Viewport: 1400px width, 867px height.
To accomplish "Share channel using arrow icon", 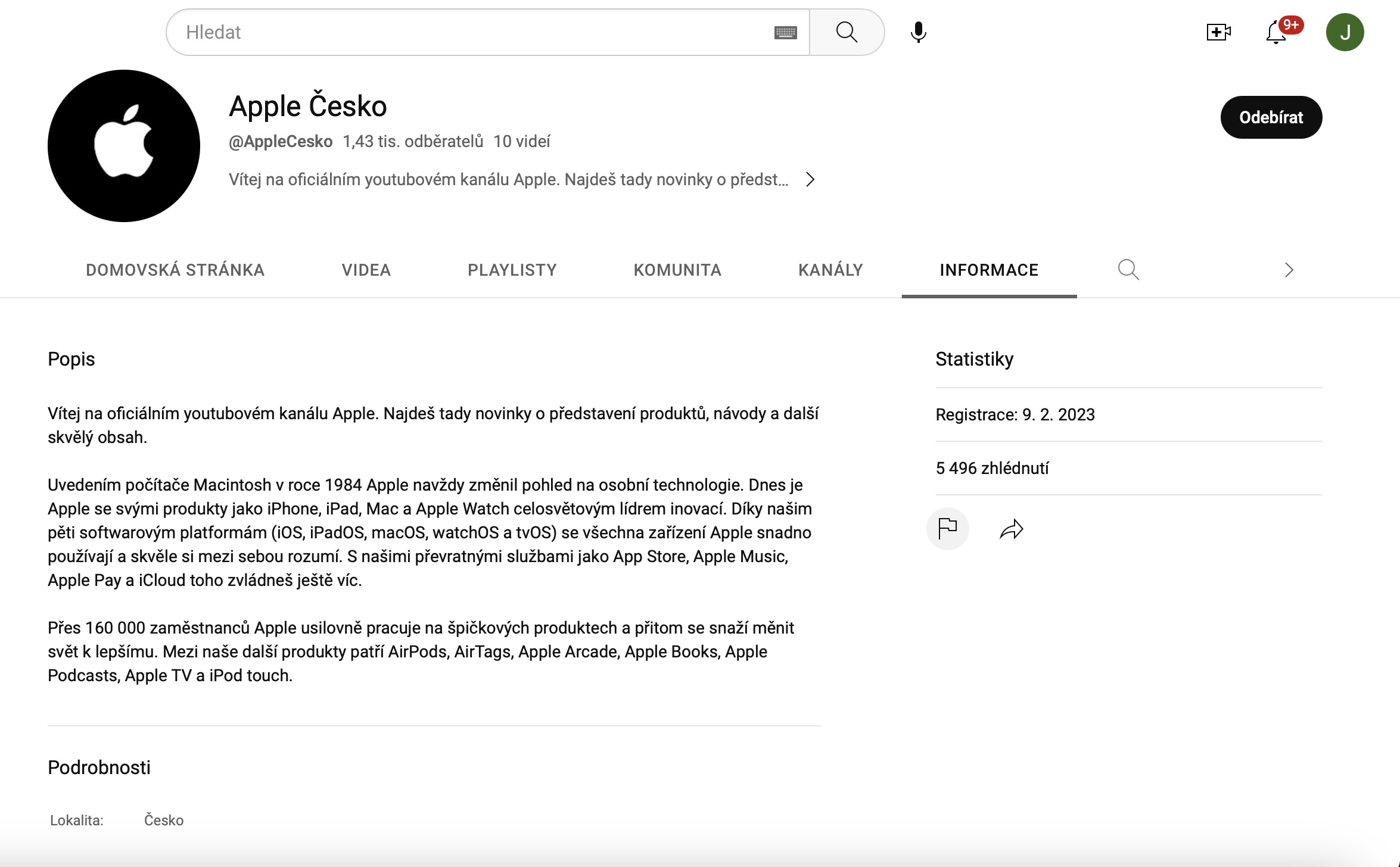I will point(1011,529).
